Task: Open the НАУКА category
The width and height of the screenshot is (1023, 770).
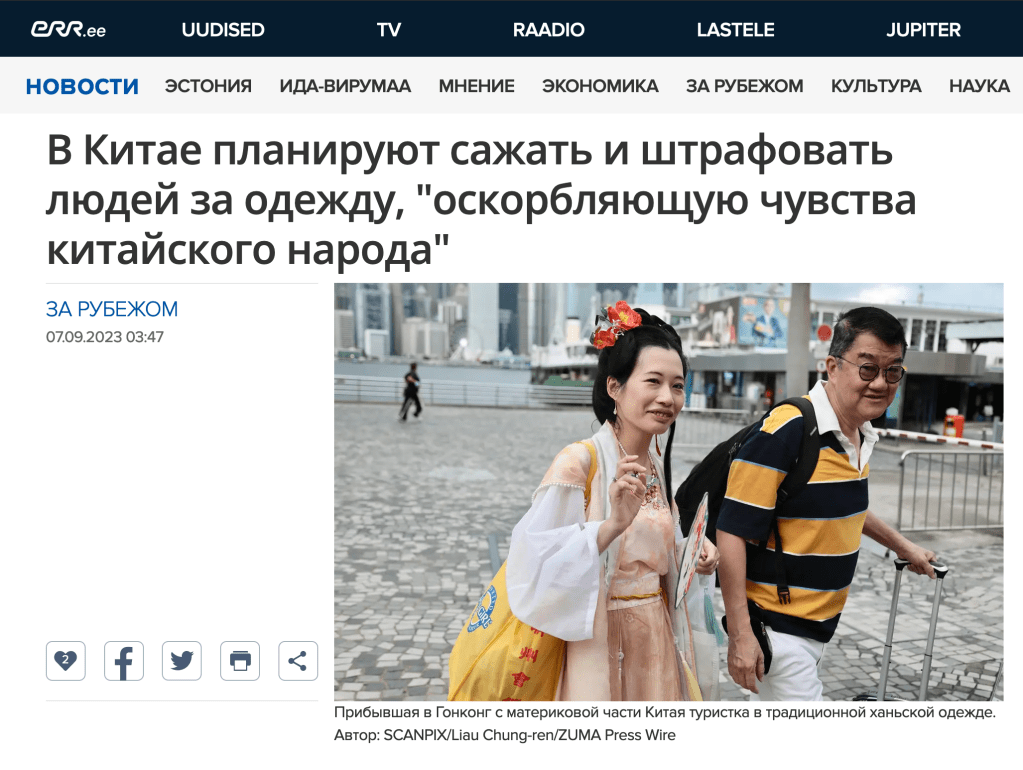Action: point(979,86)
